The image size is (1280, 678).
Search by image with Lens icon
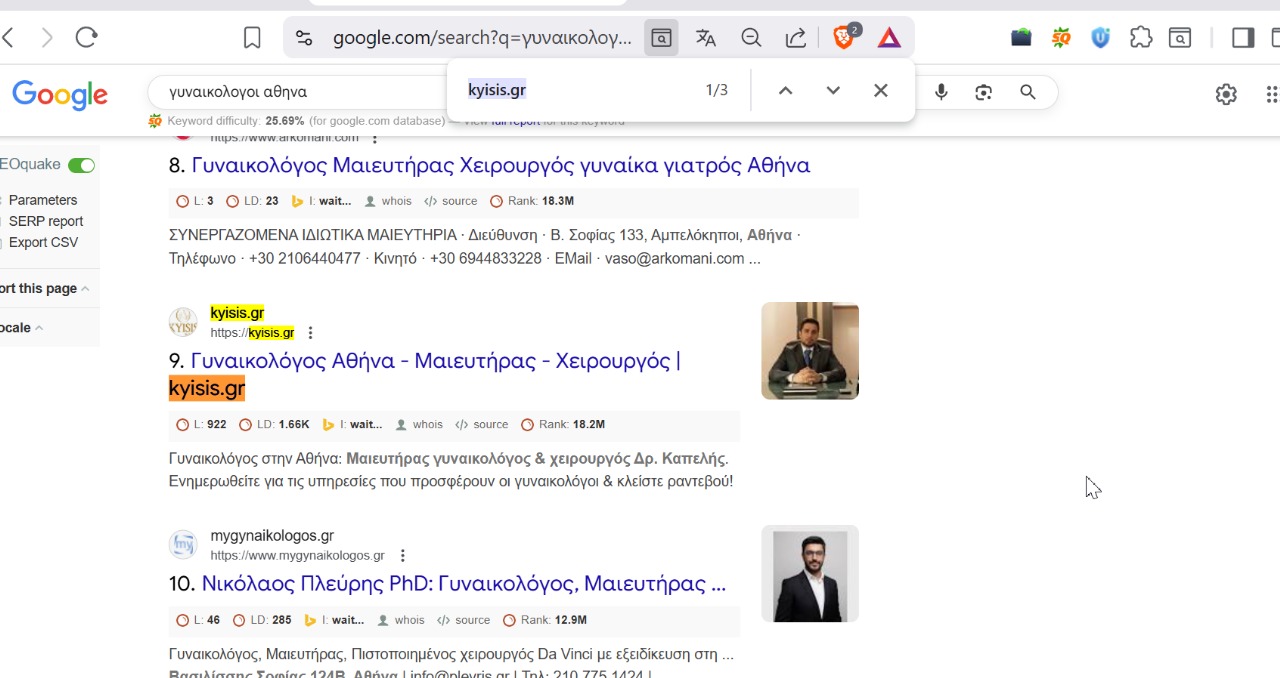[984, 92]
